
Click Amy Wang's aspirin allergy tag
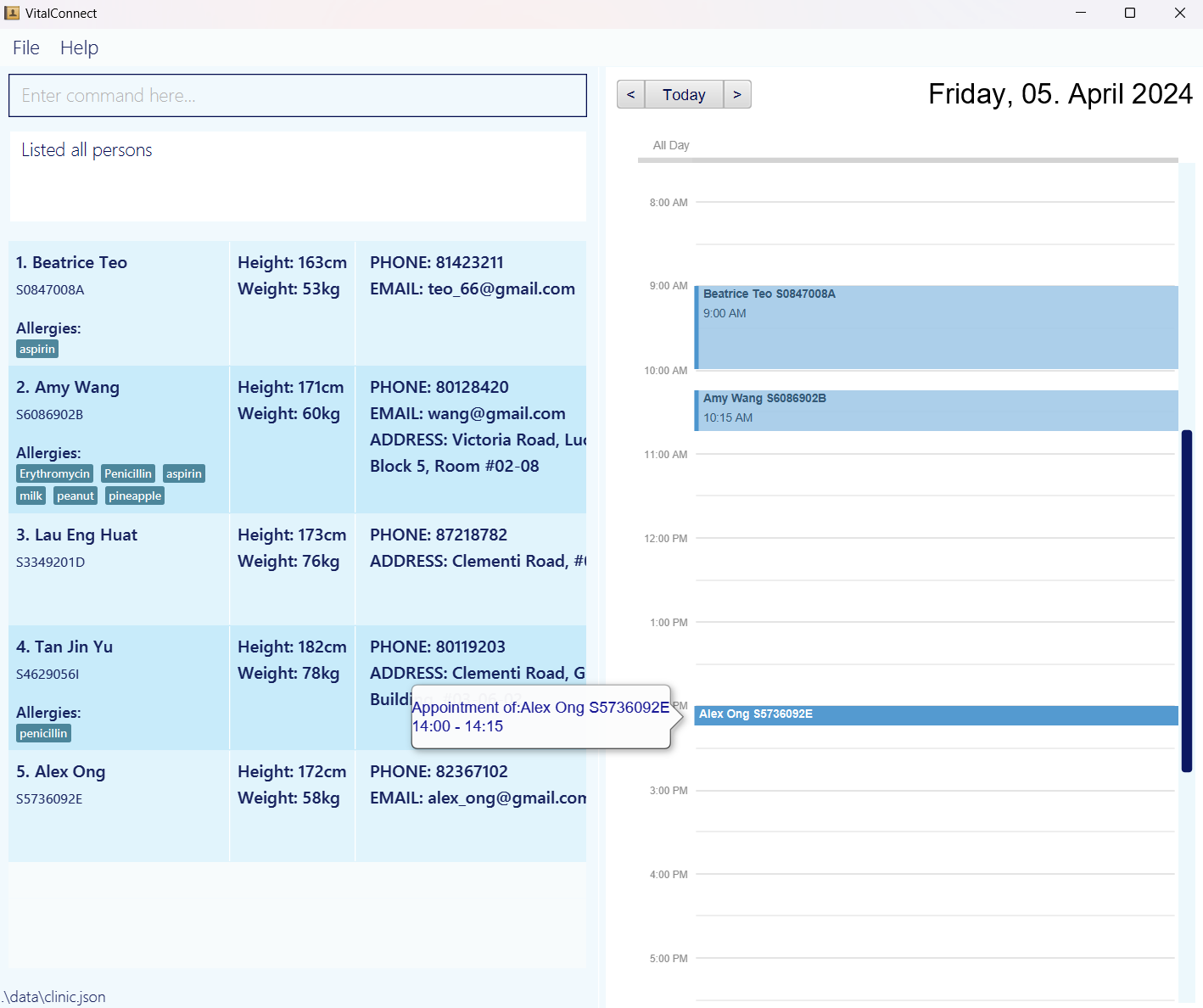coord(184,473)
